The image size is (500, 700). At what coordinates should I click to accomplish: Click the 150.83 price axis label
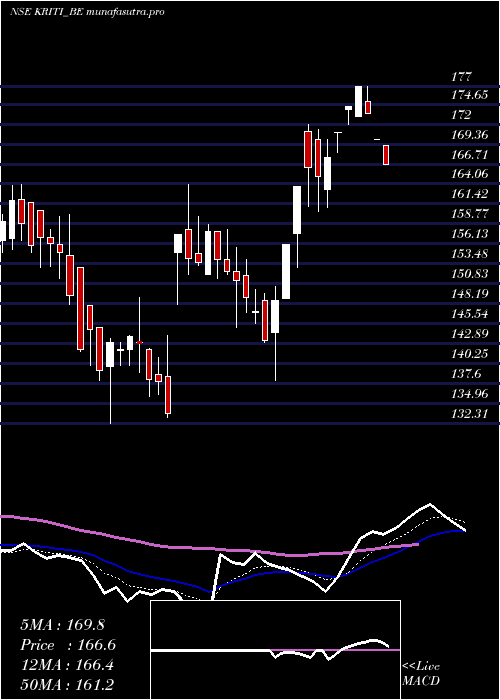click(469, 274)
